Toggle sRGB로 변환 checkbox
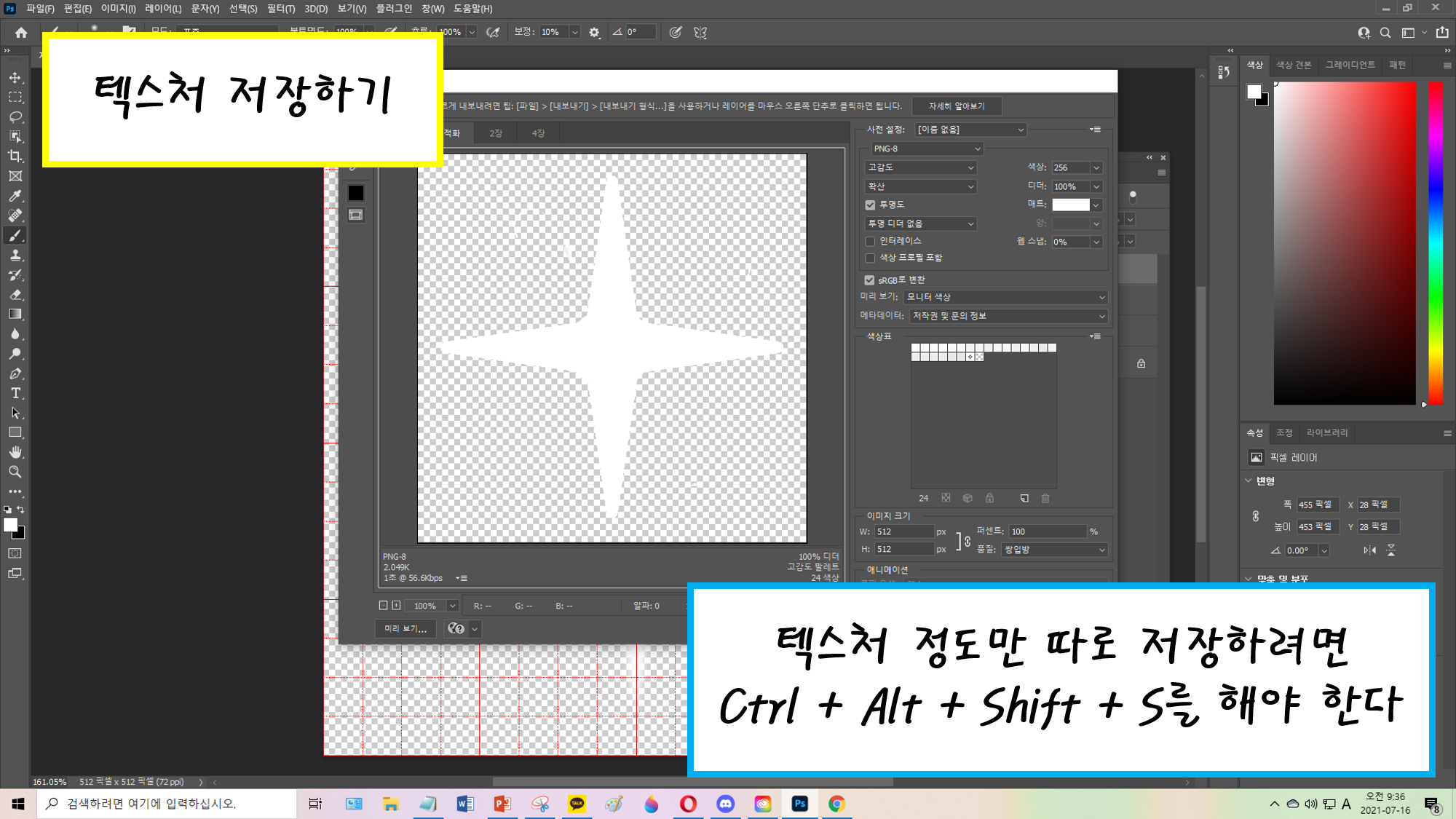Viewport: 1456px width, 819px height. point(869,280)
